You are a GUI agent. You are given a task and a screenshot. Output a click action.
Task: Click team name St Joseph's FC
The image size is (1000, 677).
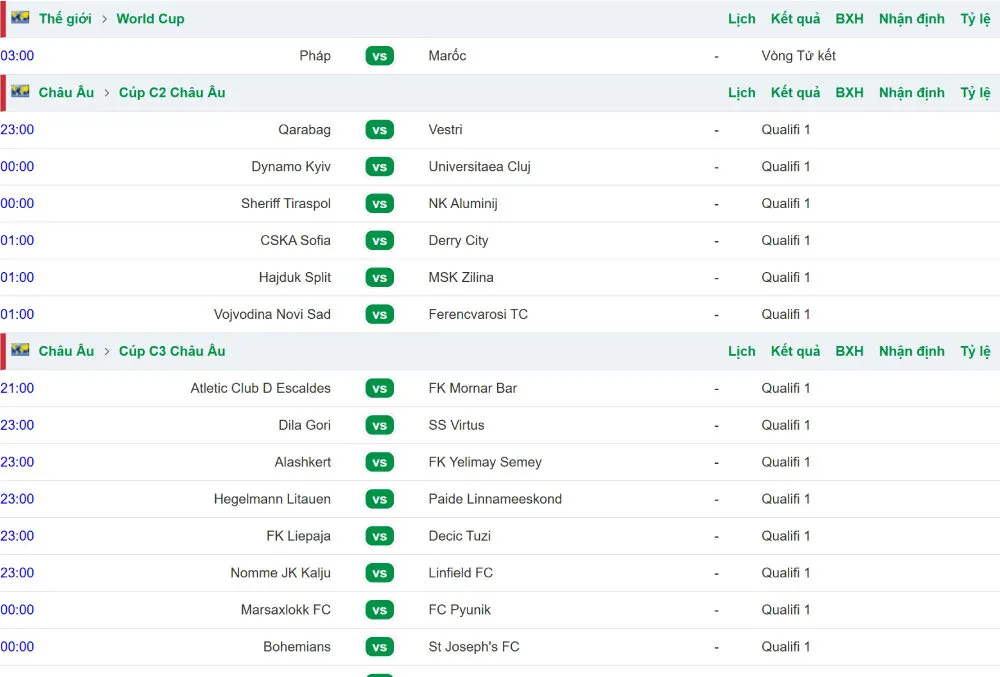pyautogui.click(x=474, y=648)
